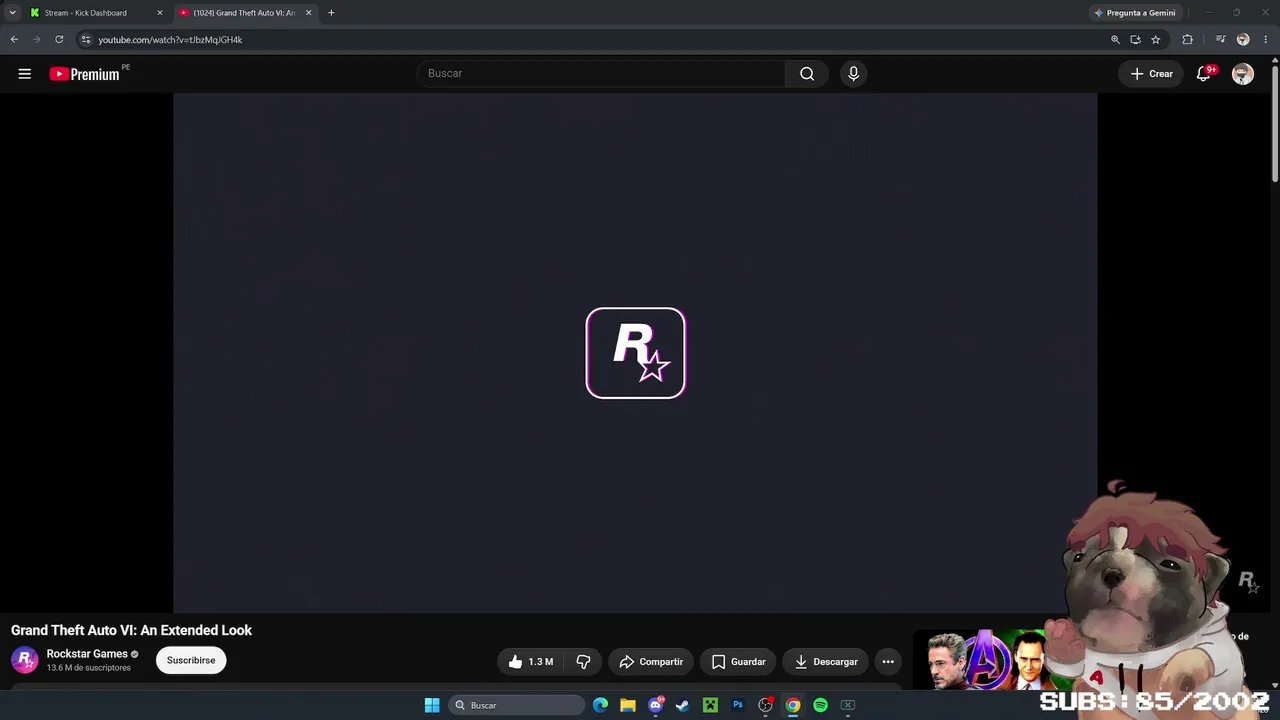Open Discord from taskbar
This screenshot has width=1280, height=720.
[656, 705]
